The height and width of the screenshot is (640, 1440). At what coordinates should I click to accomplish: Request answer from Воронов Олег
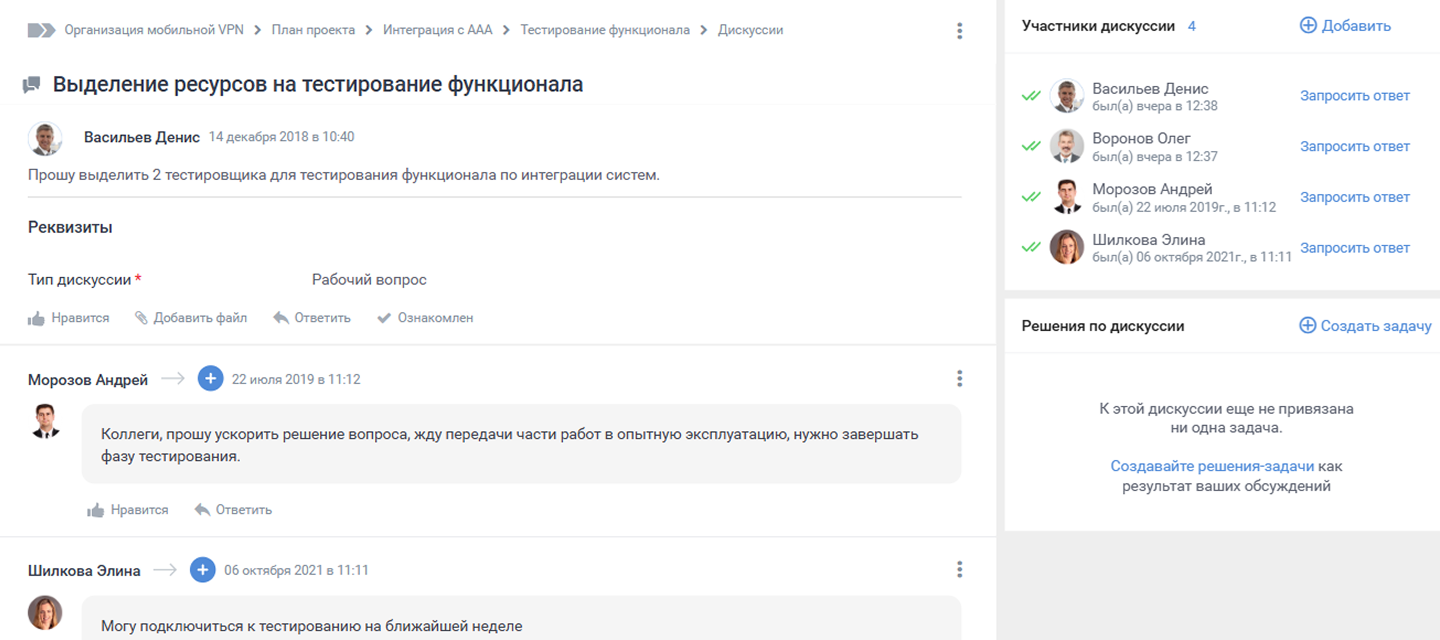click(x=1354, y=146)
